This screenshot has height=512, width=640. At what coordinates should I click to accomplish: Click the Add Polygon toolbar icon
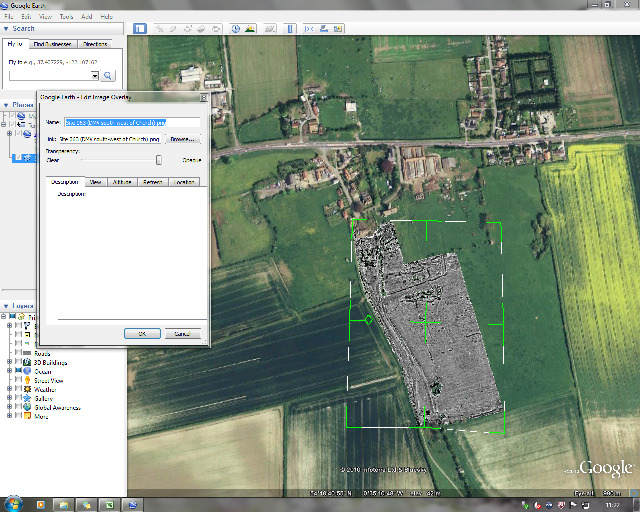click(173, 29)
